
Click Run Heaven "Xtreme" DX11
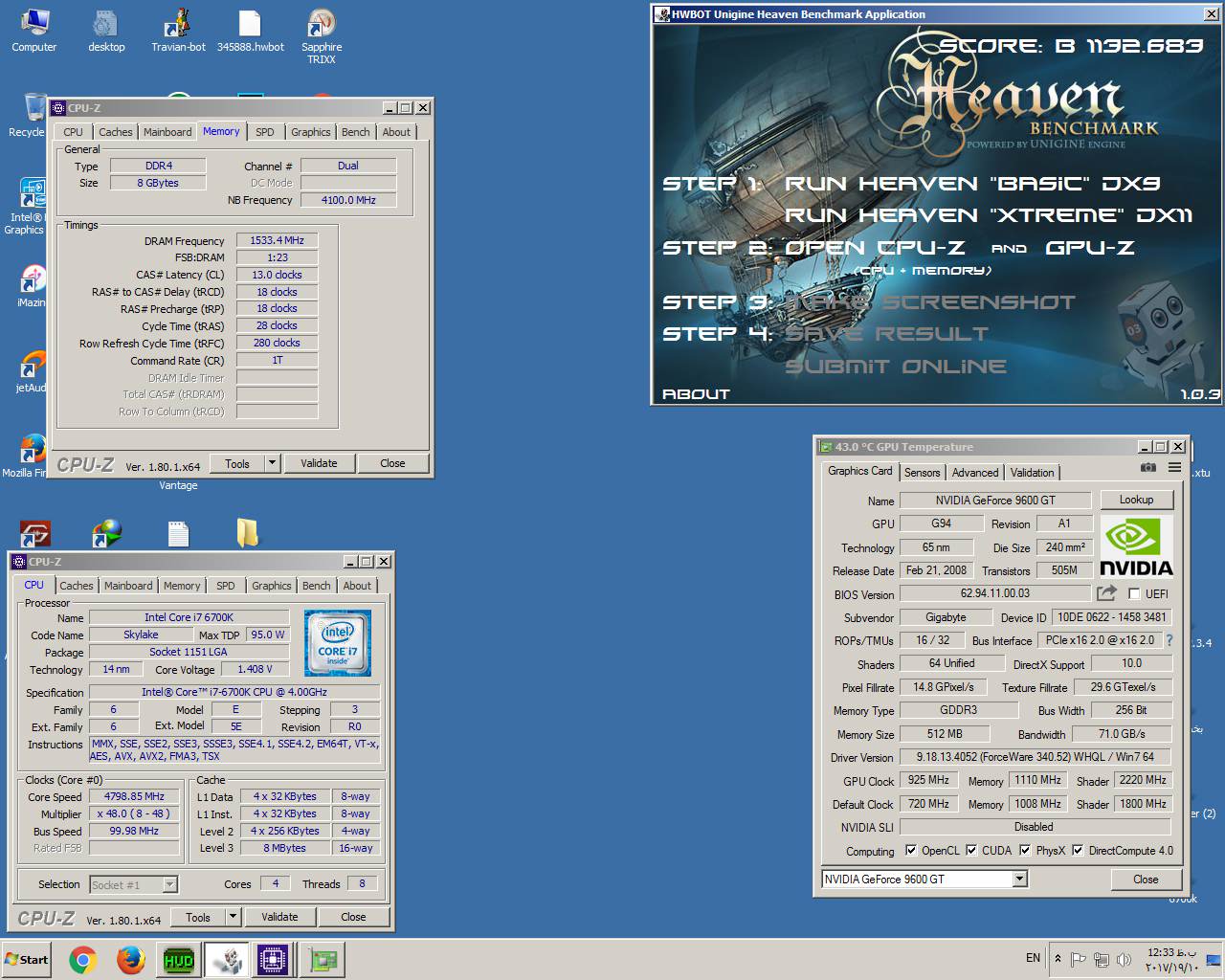989,215
